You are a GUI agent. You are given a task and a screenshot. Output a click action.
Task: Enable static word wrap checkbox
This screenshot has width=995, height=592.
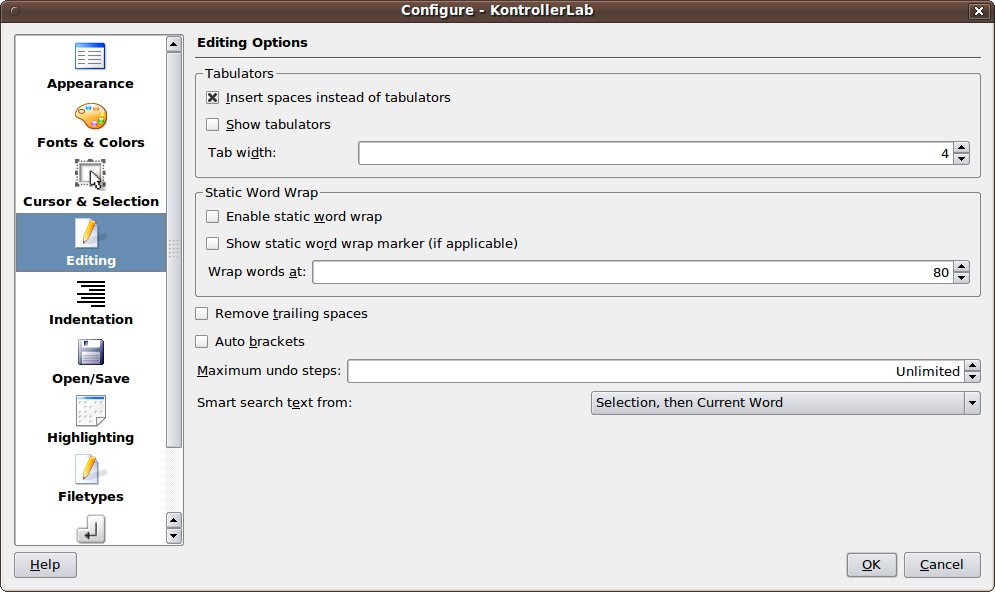(x=212, y=217)
